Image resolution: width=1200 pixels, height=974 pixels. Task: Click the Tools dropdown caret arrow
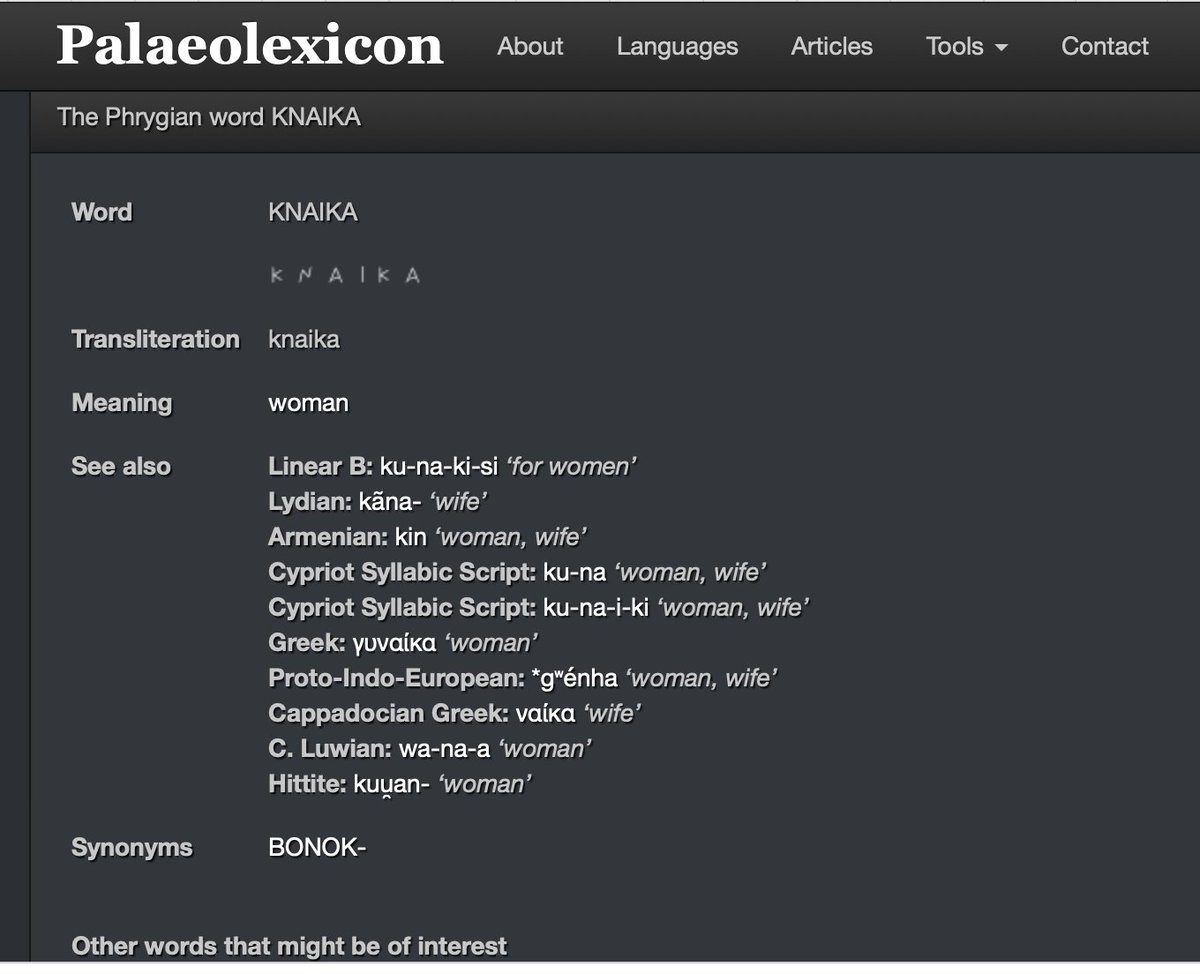(x=1000, y=48)
